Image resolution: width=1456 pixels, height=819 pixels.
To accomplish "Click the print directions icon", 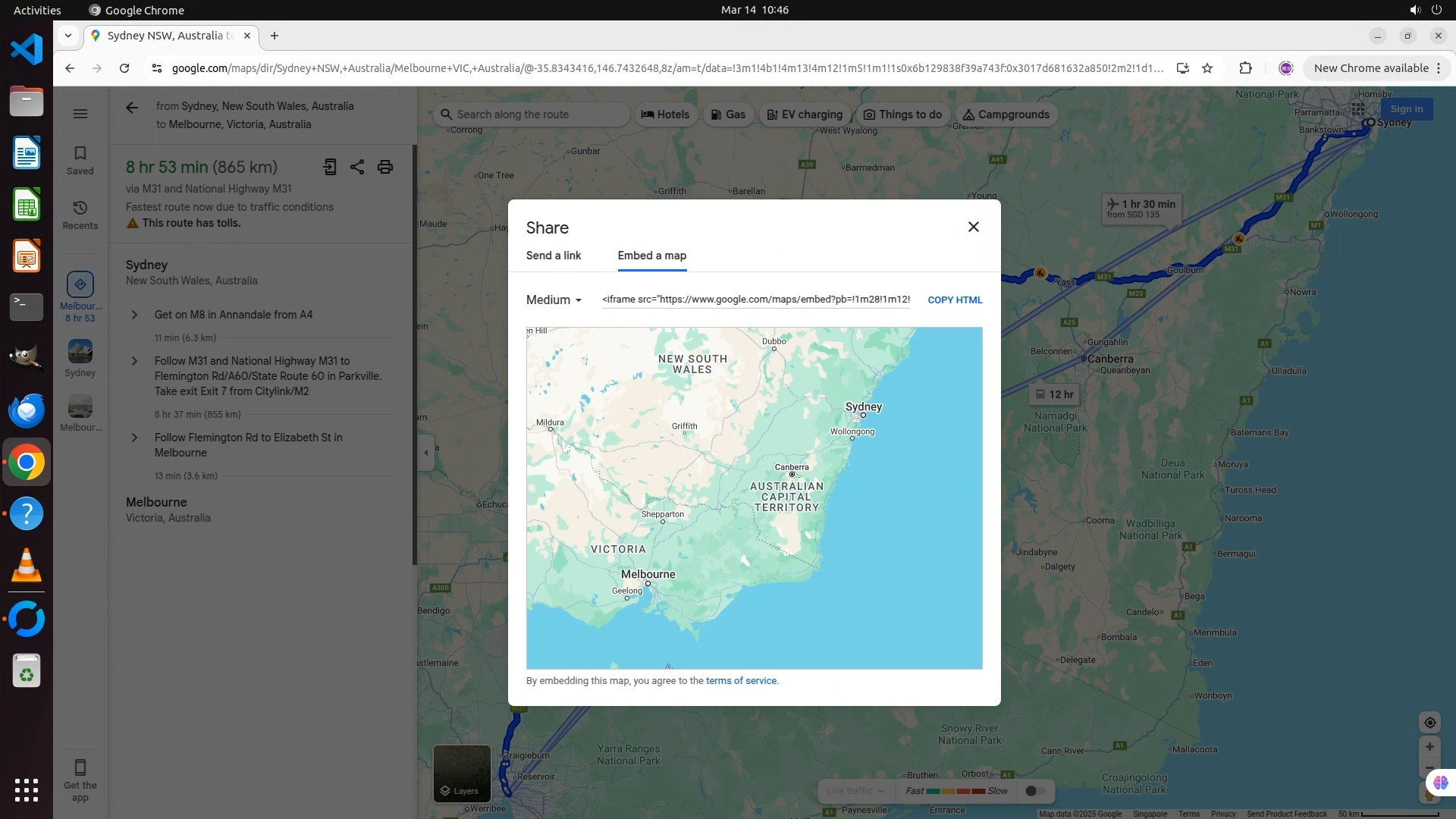I will coord(385,167).
